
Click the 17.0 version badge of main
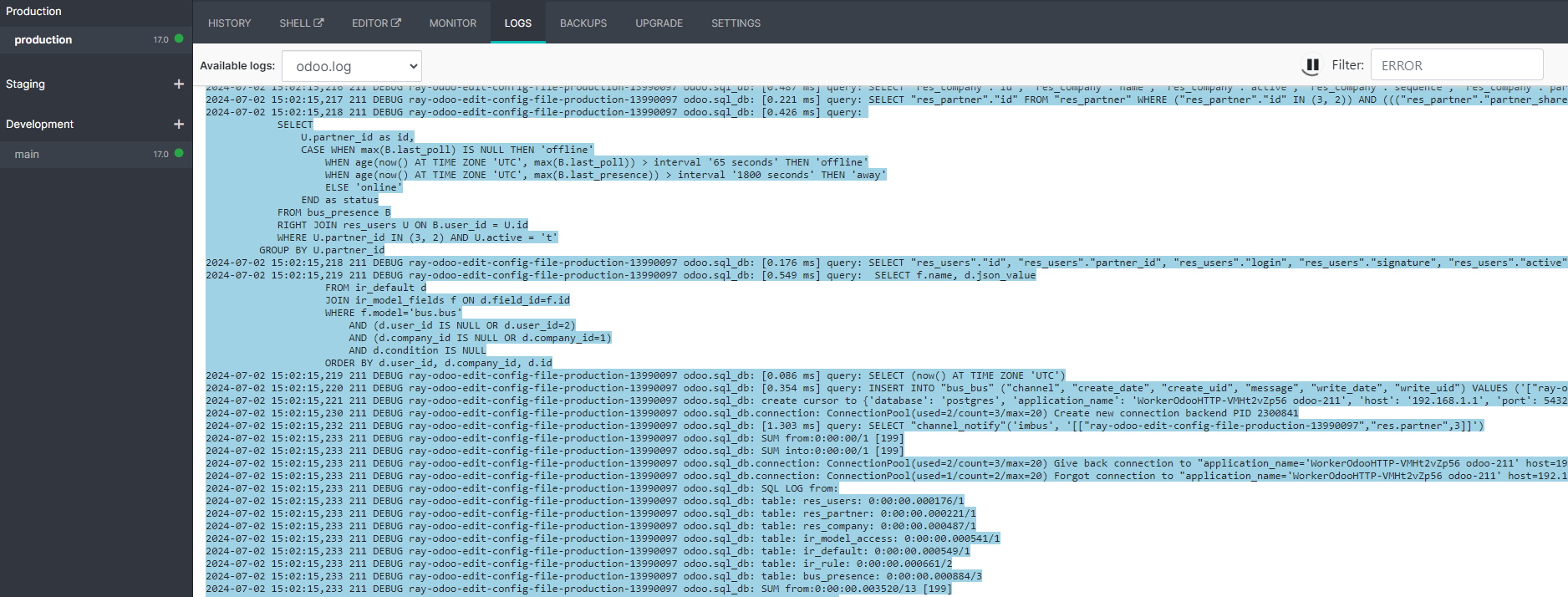tap(161, 154)
